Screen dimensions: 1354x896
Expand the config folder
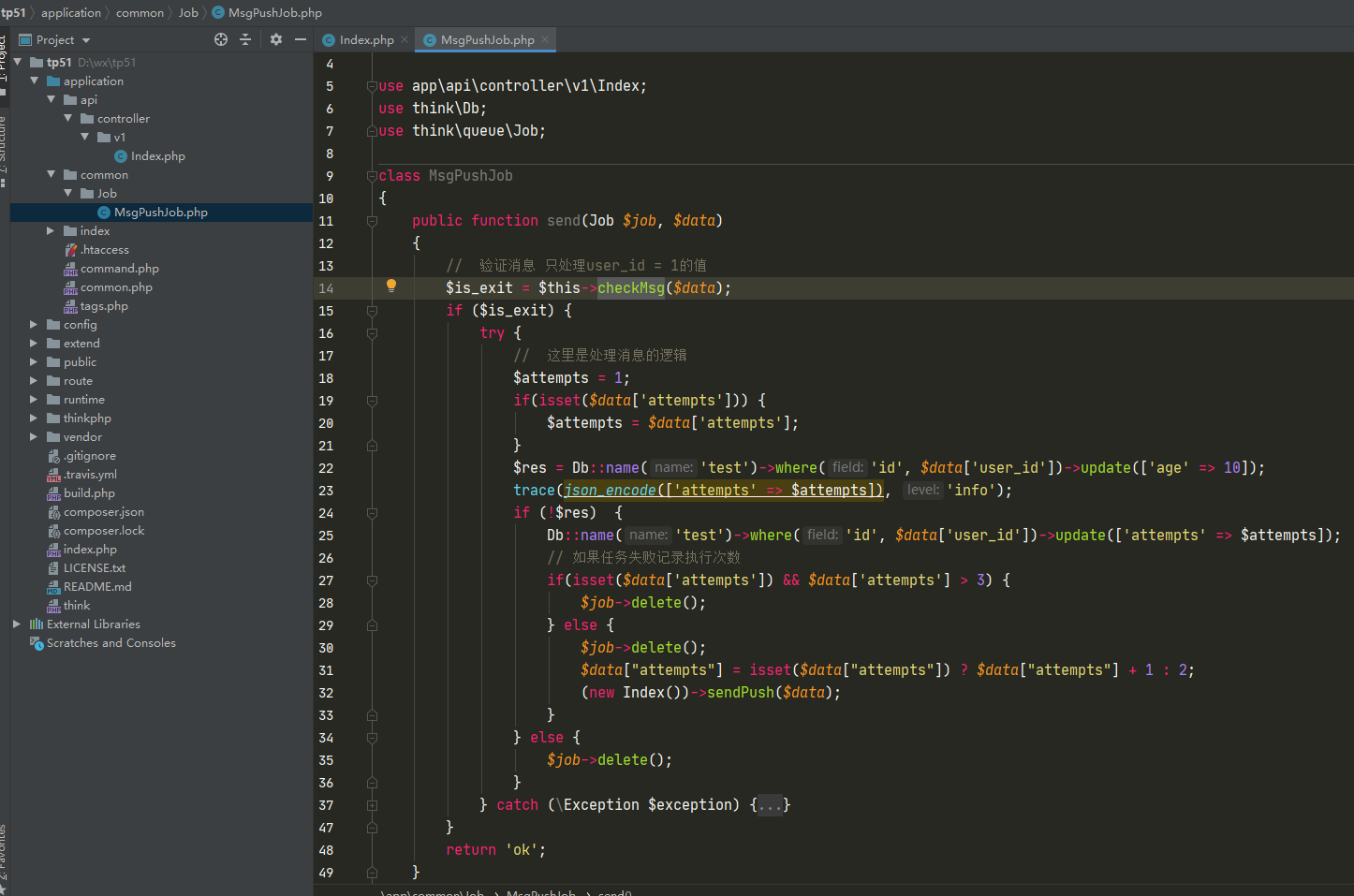(35, 324)
